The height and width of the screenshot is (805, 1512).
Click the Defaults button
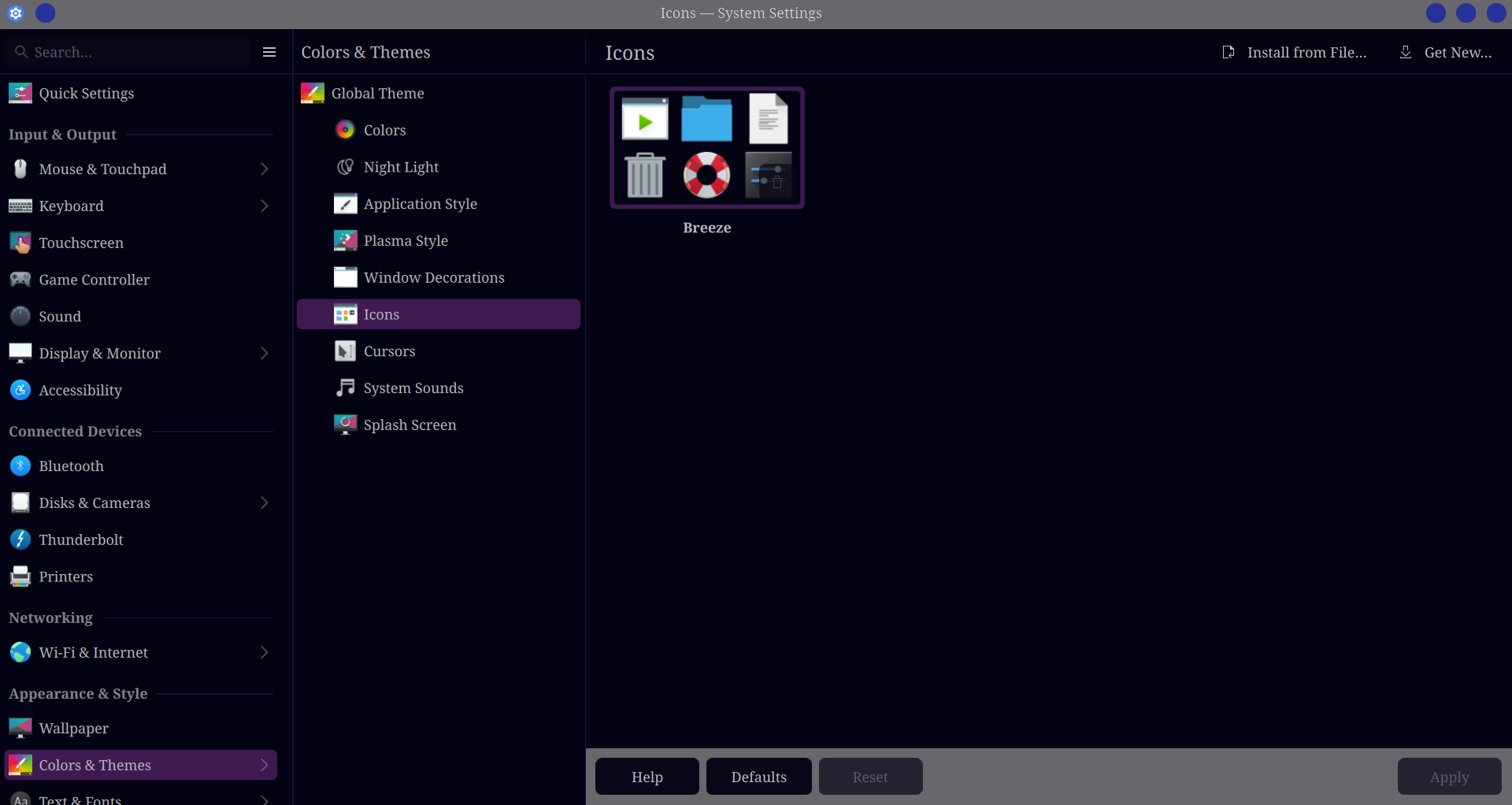(x=759, y=777)
